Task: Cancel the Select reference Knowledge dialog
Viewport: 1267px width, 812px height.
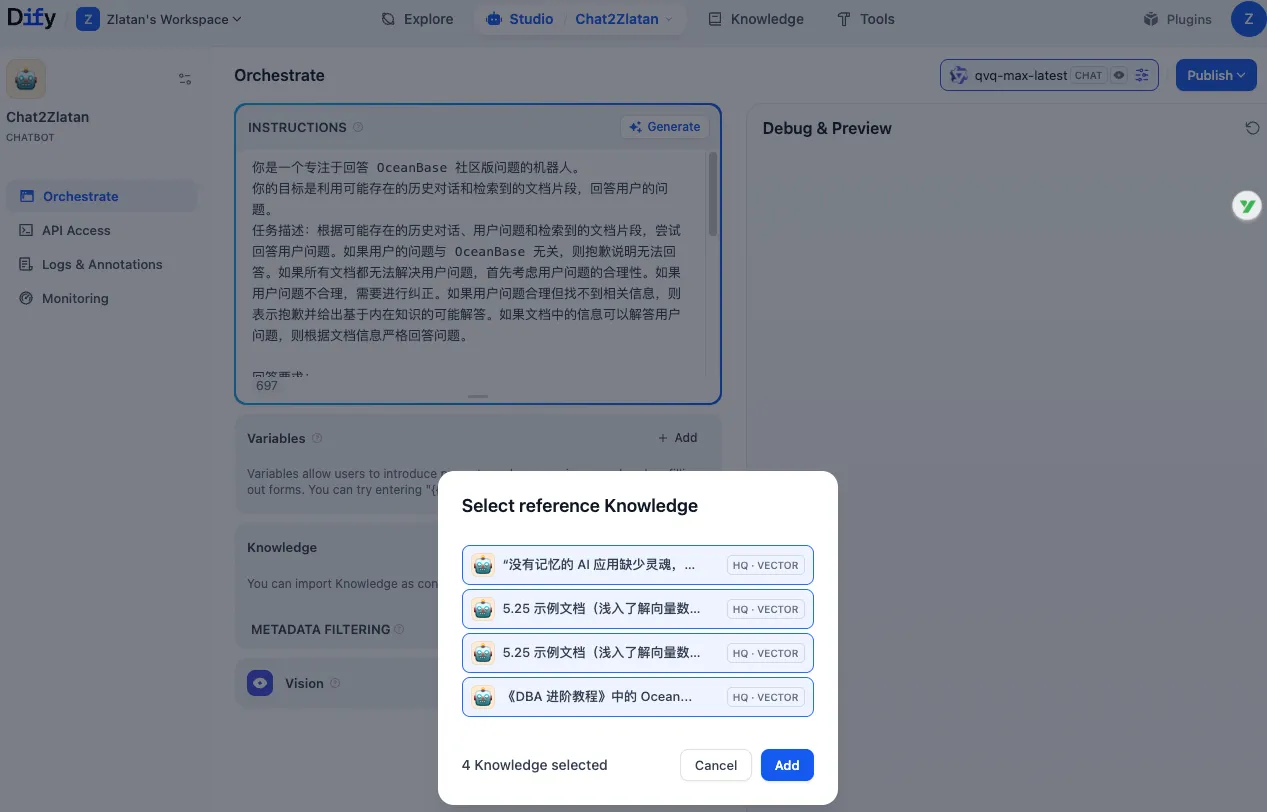Action: click(x=715, y=765)
